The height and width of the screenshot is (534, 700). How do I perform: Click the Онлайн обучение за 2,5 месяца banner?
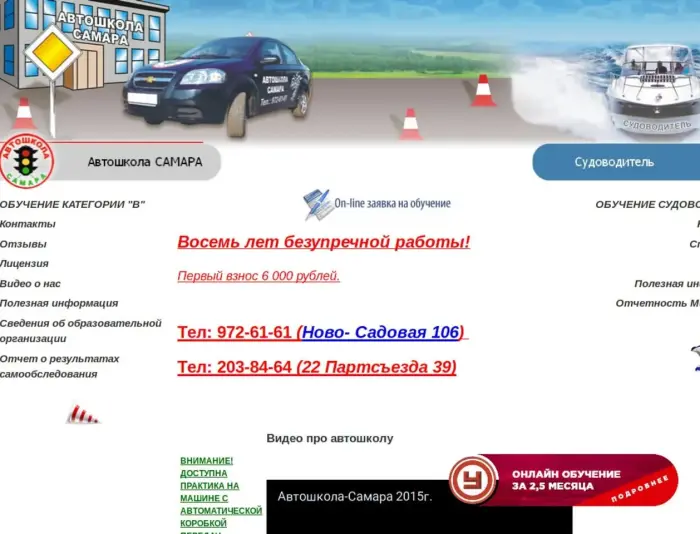(x=565, y=480)
